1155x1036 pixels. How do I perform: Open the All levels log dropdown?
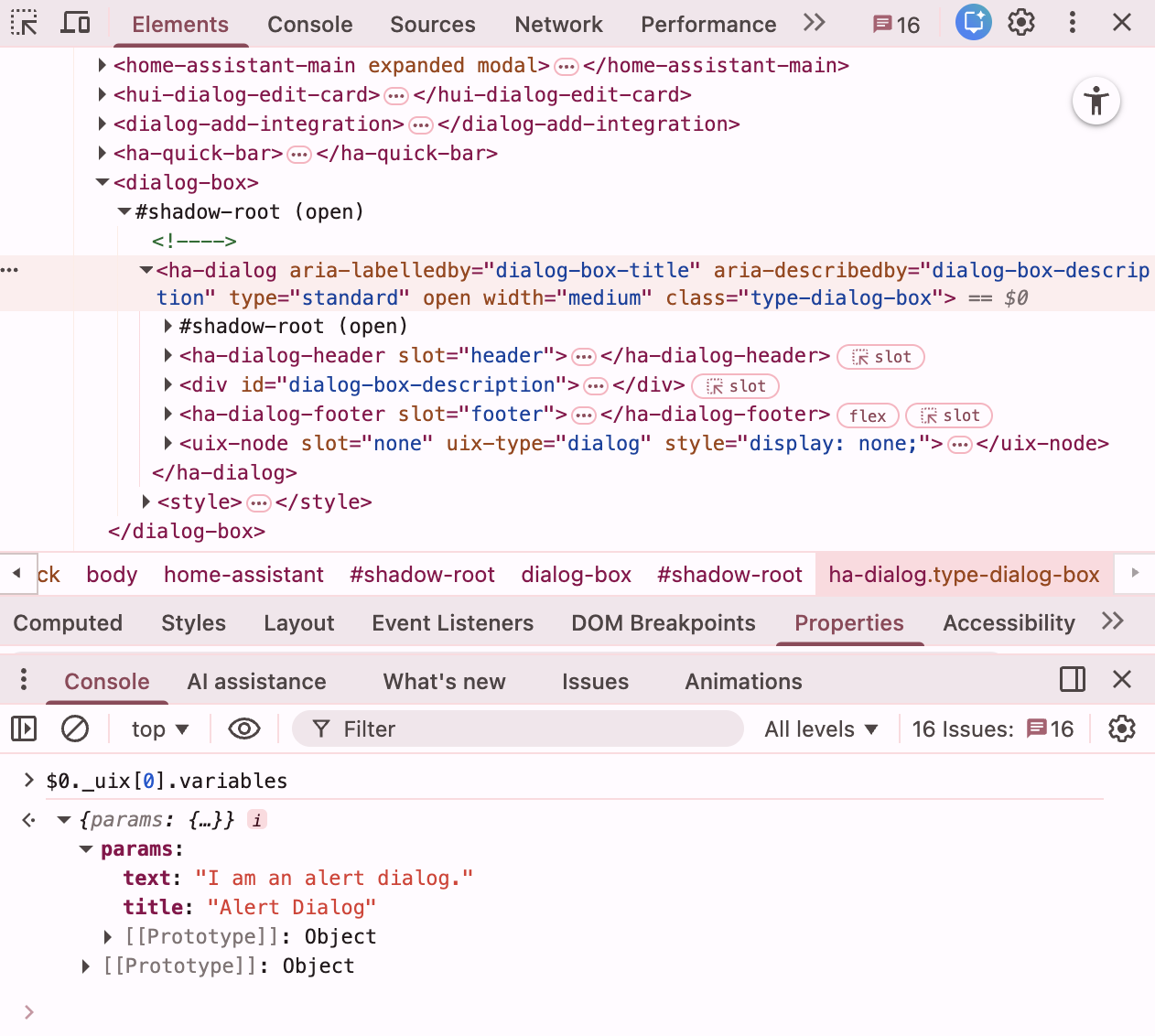tap(821, 729)
